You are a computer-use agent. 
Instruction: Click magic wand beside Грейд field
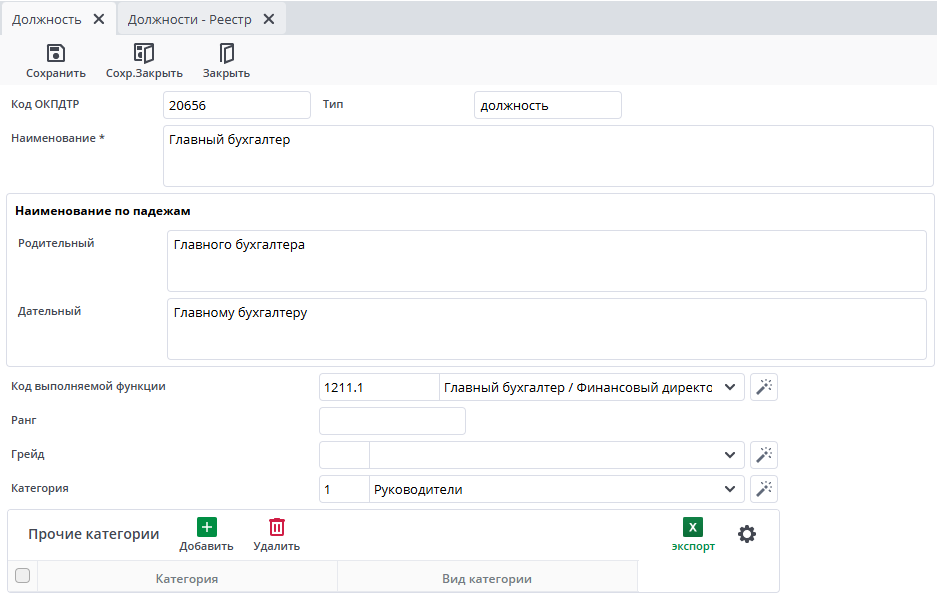pyautogui.click(x=764, y=455)
